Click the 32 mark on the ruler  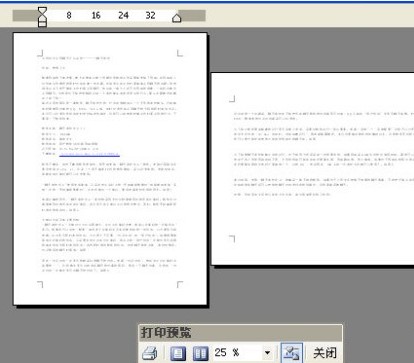pyautogui.click(x=150, y=15)
